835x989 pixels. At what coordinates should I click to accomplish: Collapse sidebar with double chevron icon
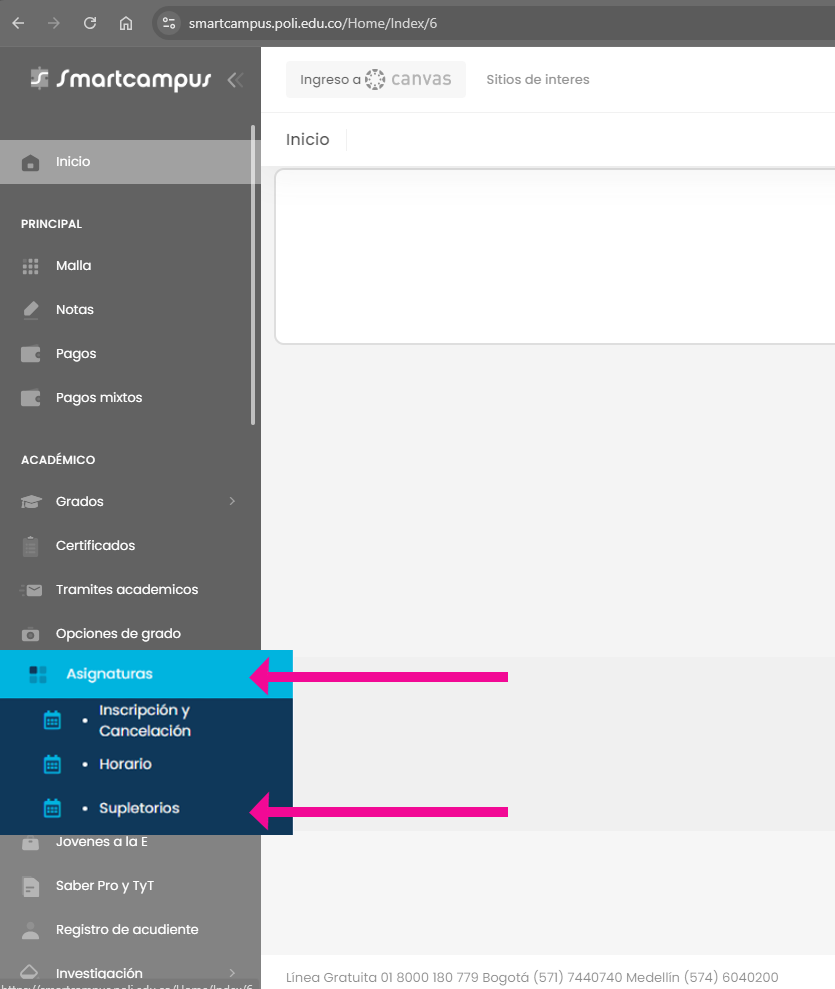pos(235,80)
